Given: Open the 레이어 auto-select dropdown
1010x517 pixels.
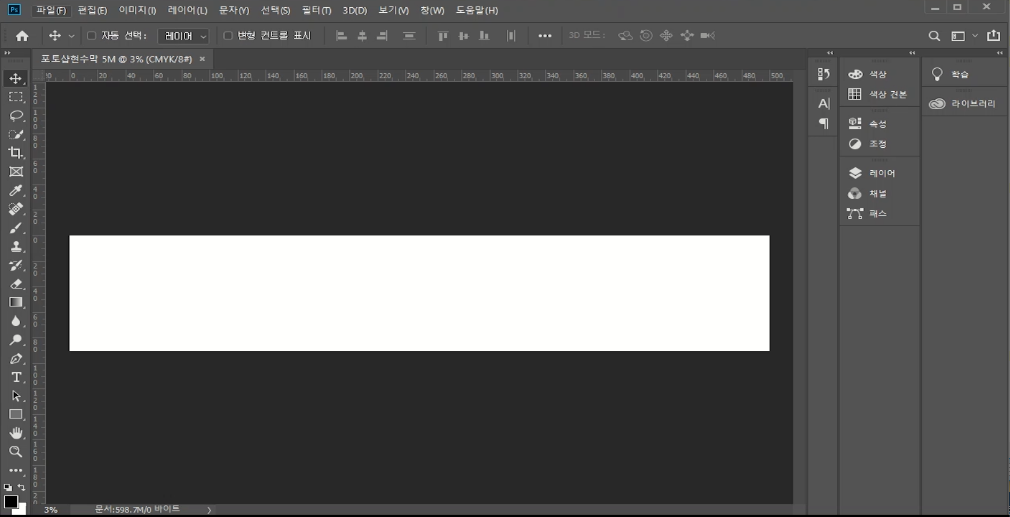Looking at the screenshot, I should 184,36.
